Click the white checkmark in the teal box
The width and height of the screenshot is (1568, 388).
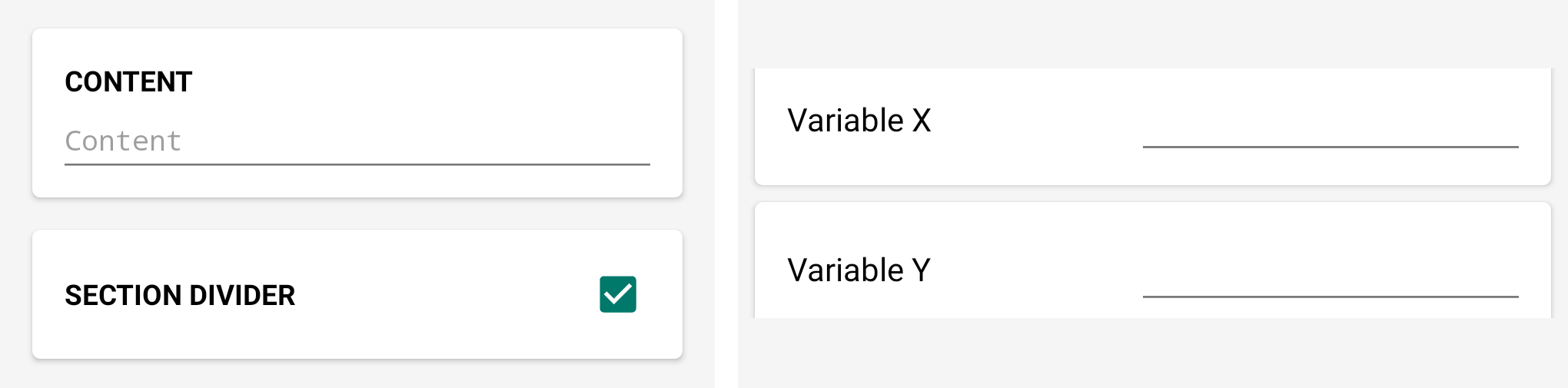(x=618, y=294)
